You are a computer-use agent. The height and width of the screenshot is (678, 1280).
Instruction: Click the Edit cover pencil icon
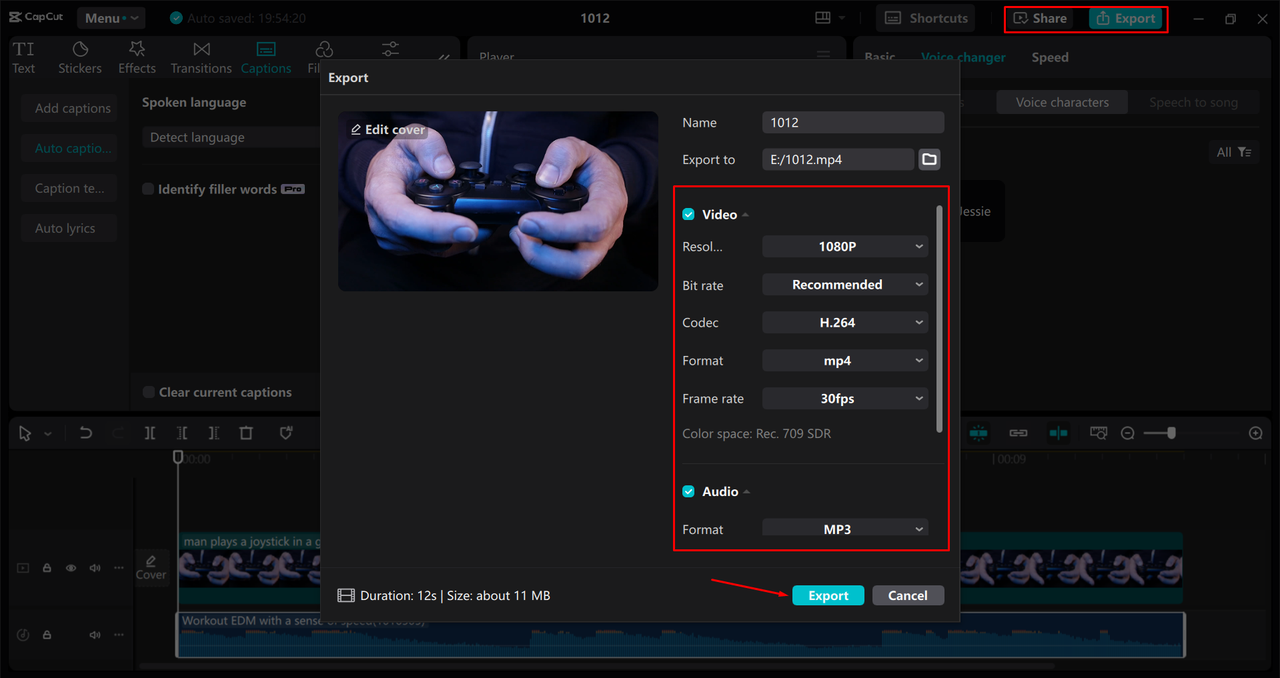(356, 130)
